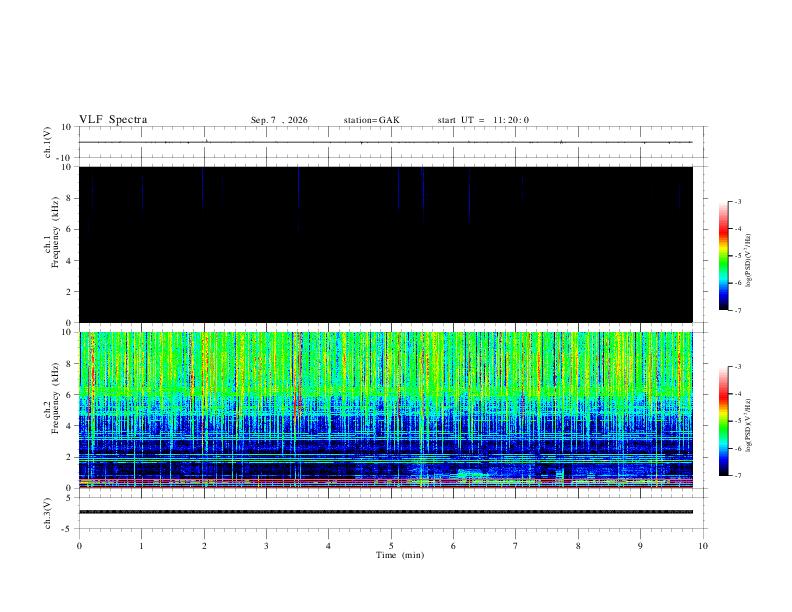Click the ch.1 spectrogram color scale bar
792x612 pixels.
(x=723, y=256)
